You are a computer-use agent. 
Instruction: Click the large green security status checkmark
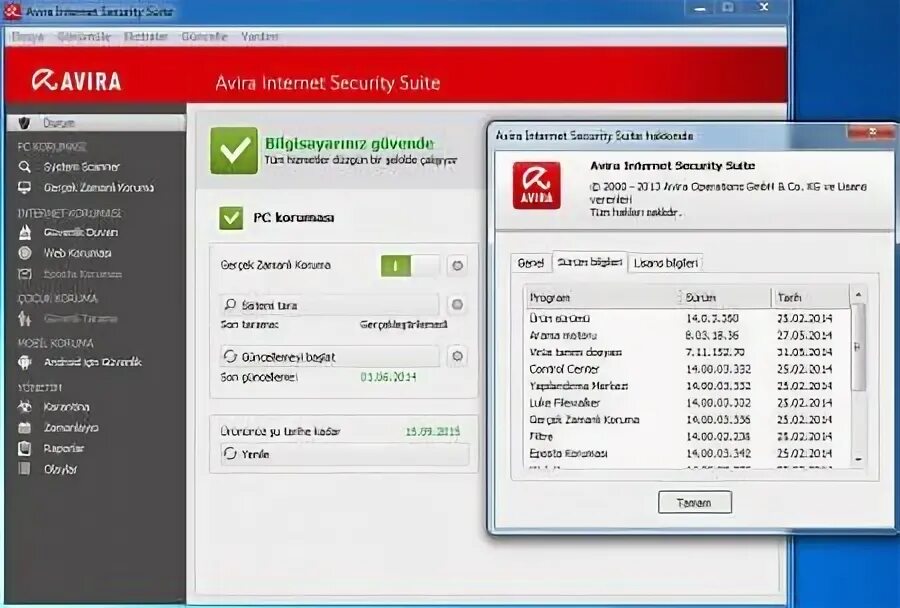point(234,151)
